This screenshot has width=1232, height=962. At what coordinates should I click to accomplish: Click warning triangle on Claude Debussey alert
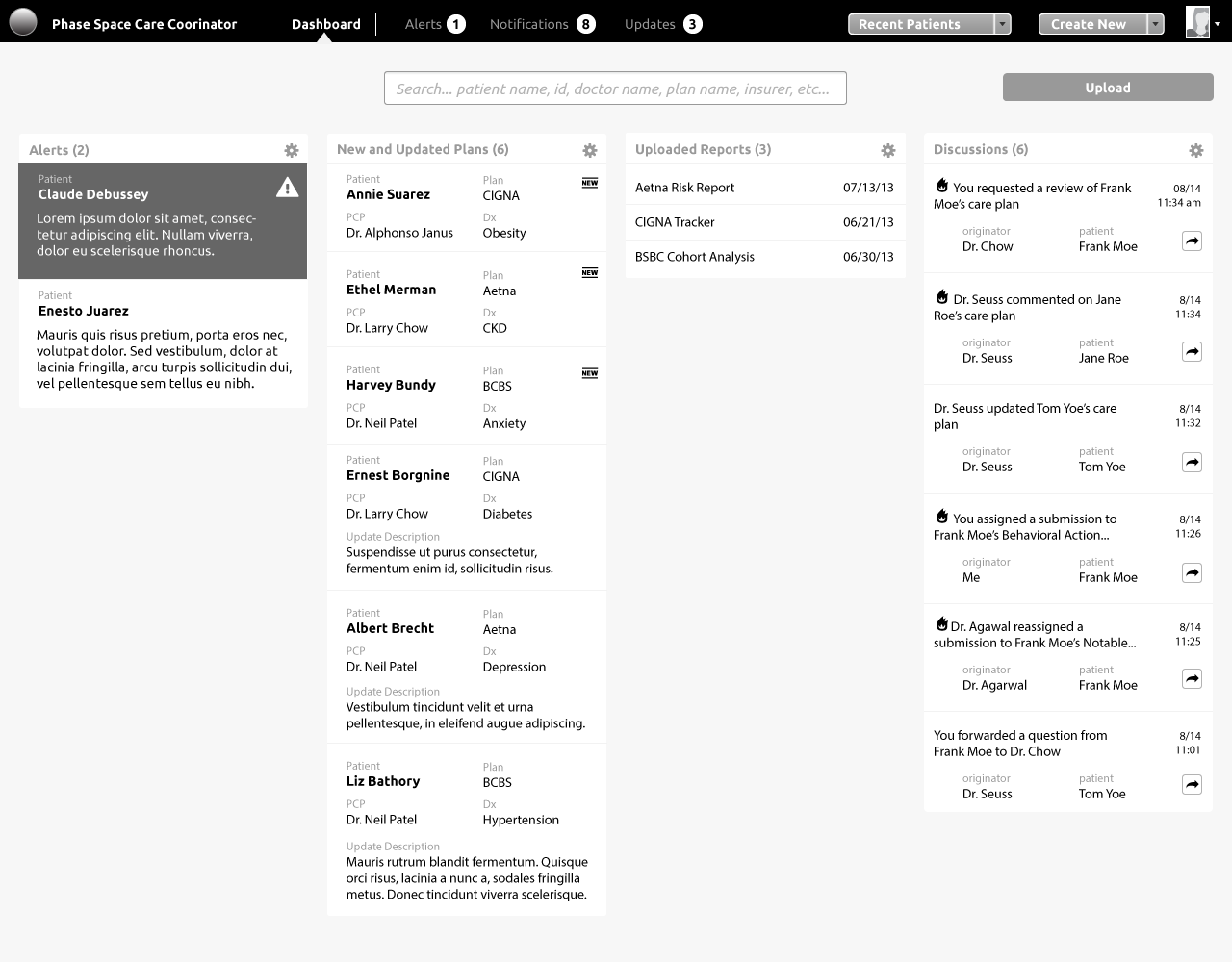pos(287,187)
